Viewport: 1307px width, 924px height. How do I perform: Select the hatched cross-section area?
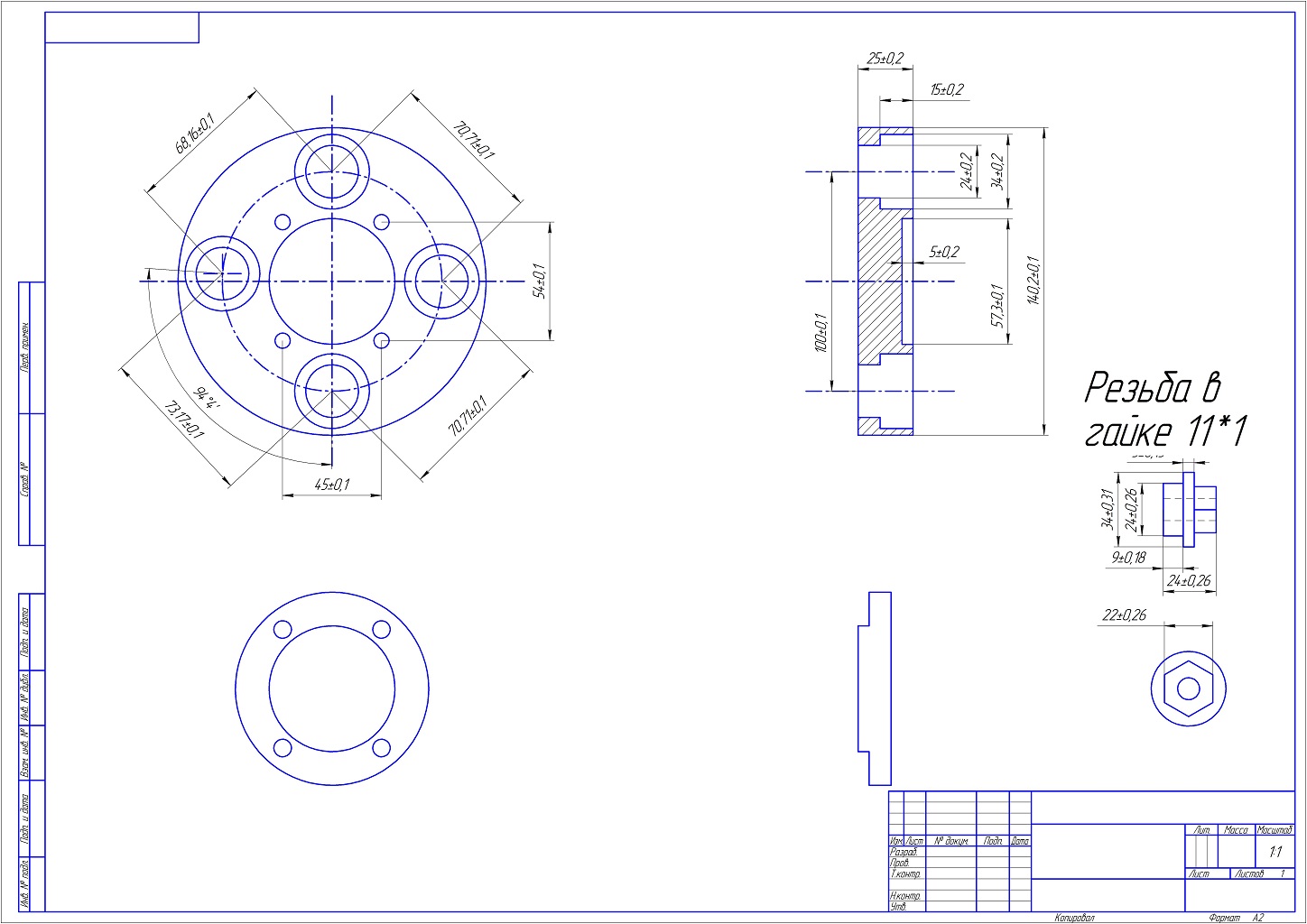pyautogui.click(x=878, y=281)
